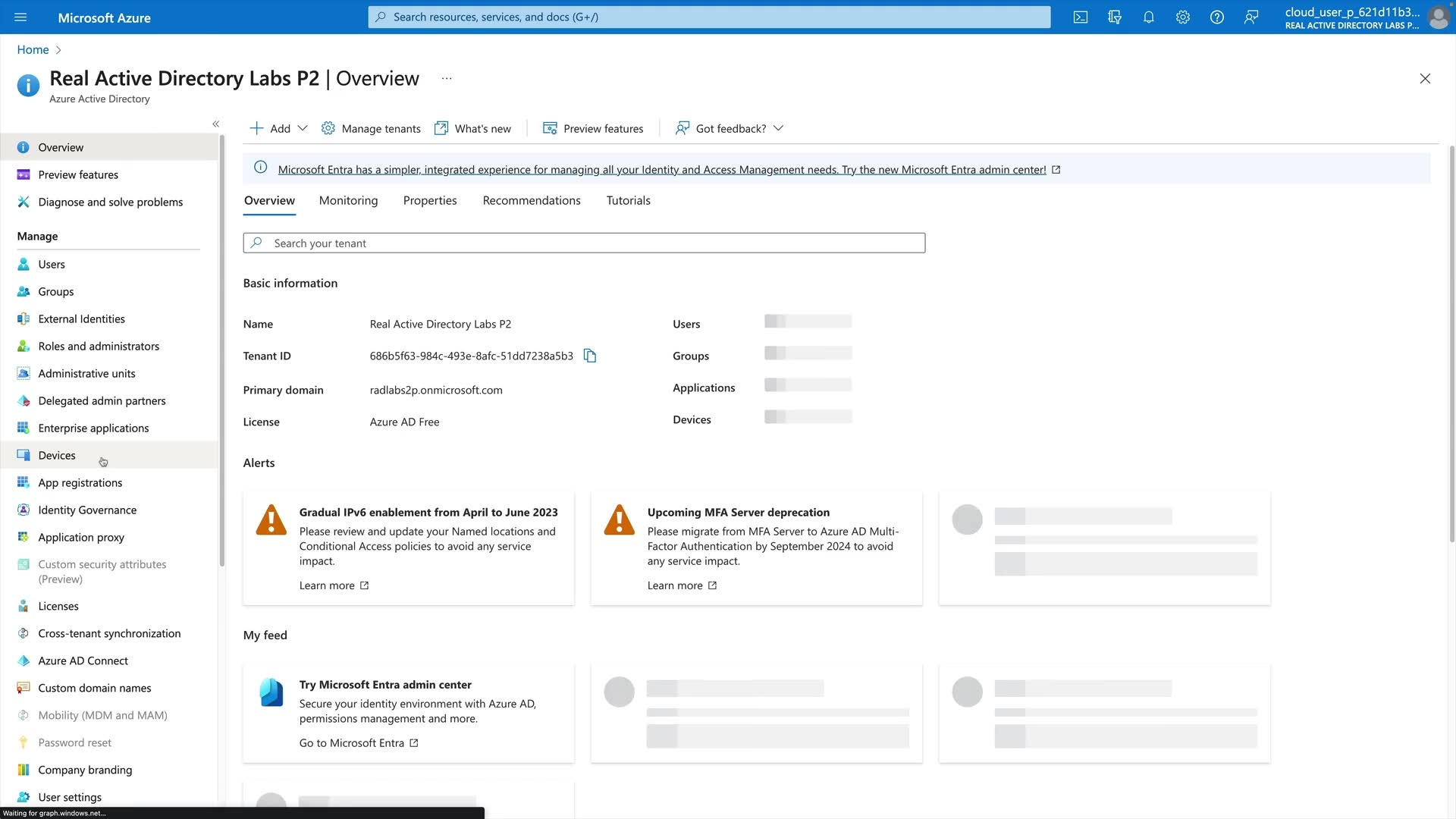Click the ellipsis next to Overview title
Screen dimensions: 1456x819
tap(447, 78)
